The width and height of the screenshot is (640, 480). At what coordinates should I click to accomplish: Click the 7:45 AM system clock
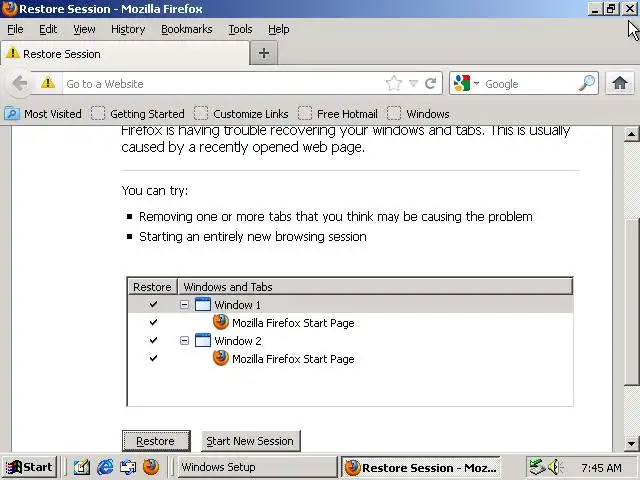(601, 468)
